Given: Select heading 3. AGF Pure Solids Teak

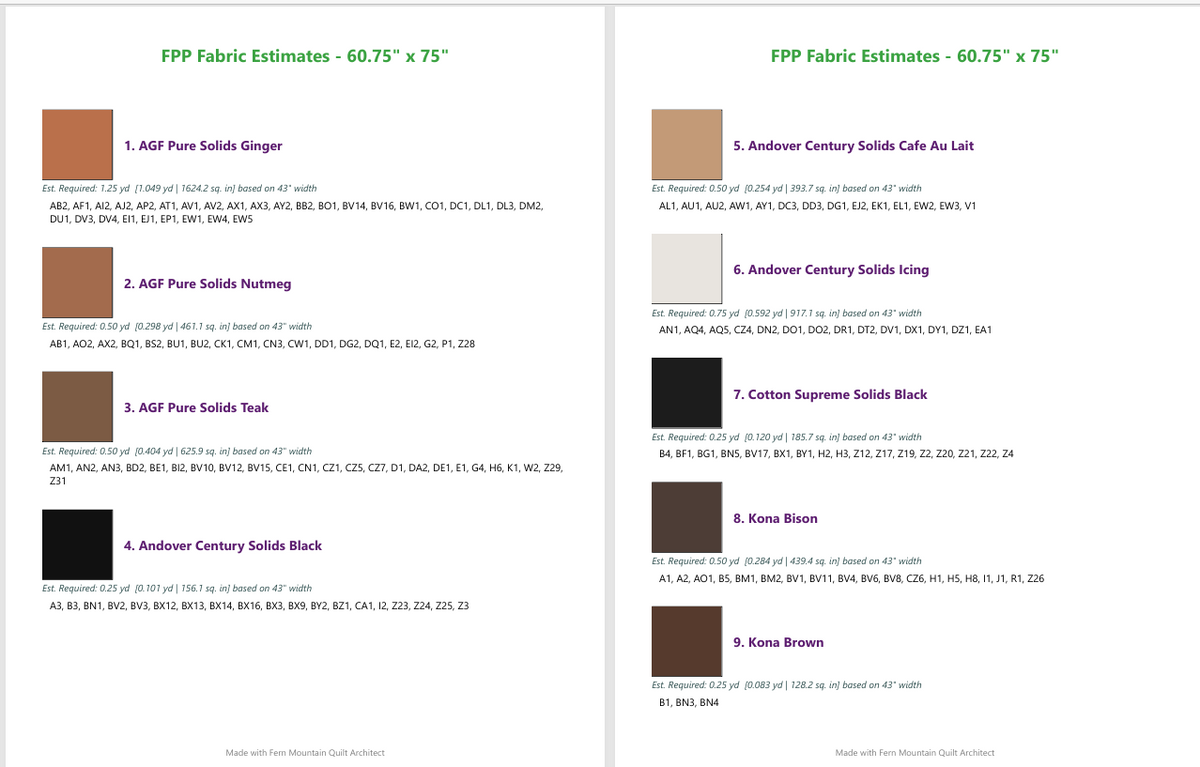Looking at the screenshot, I should [x=196, y=408].
